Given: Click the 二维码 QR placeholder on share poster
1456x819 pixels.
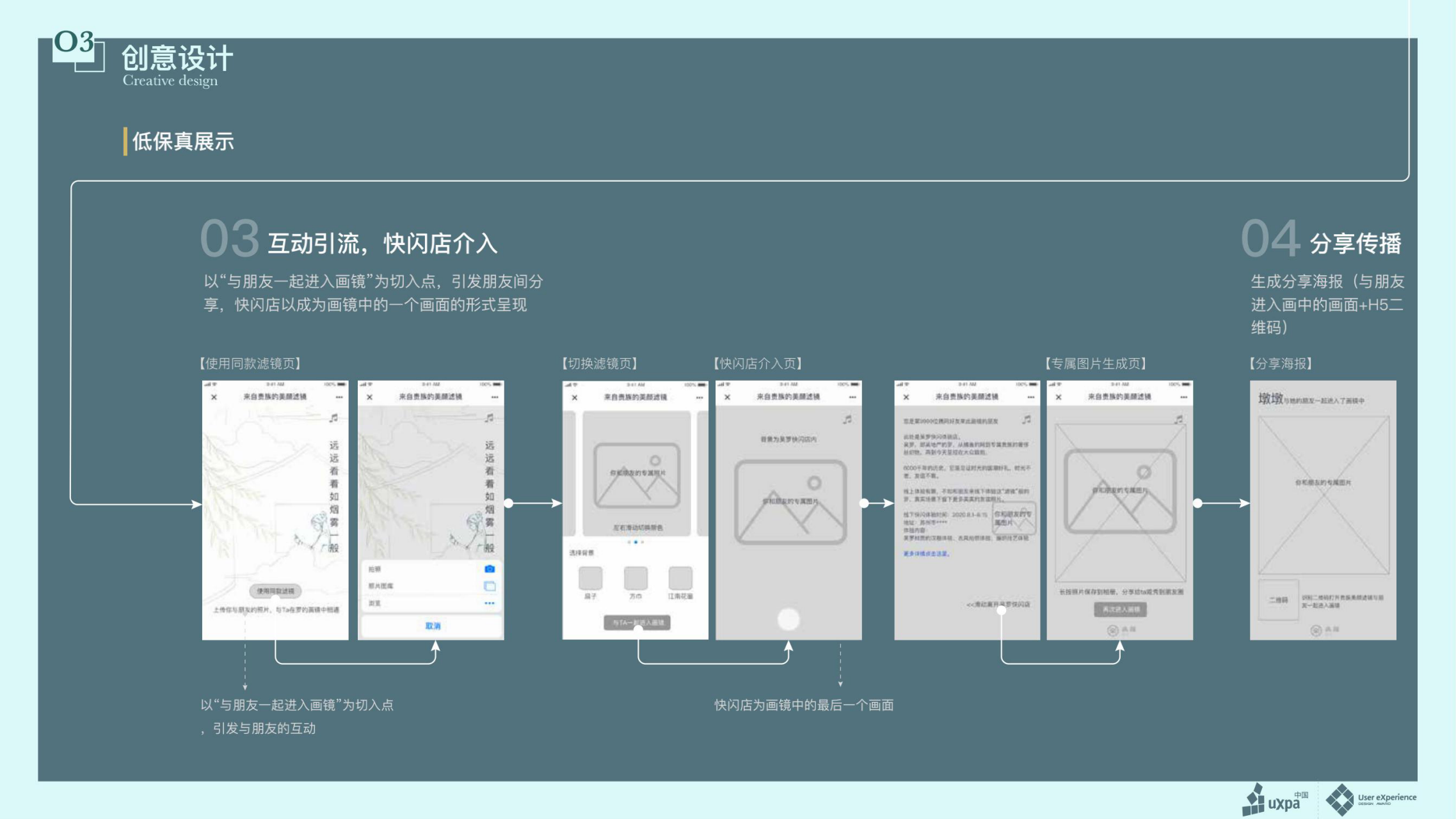Looking at the screenshot, I should tap(1278, 600).
